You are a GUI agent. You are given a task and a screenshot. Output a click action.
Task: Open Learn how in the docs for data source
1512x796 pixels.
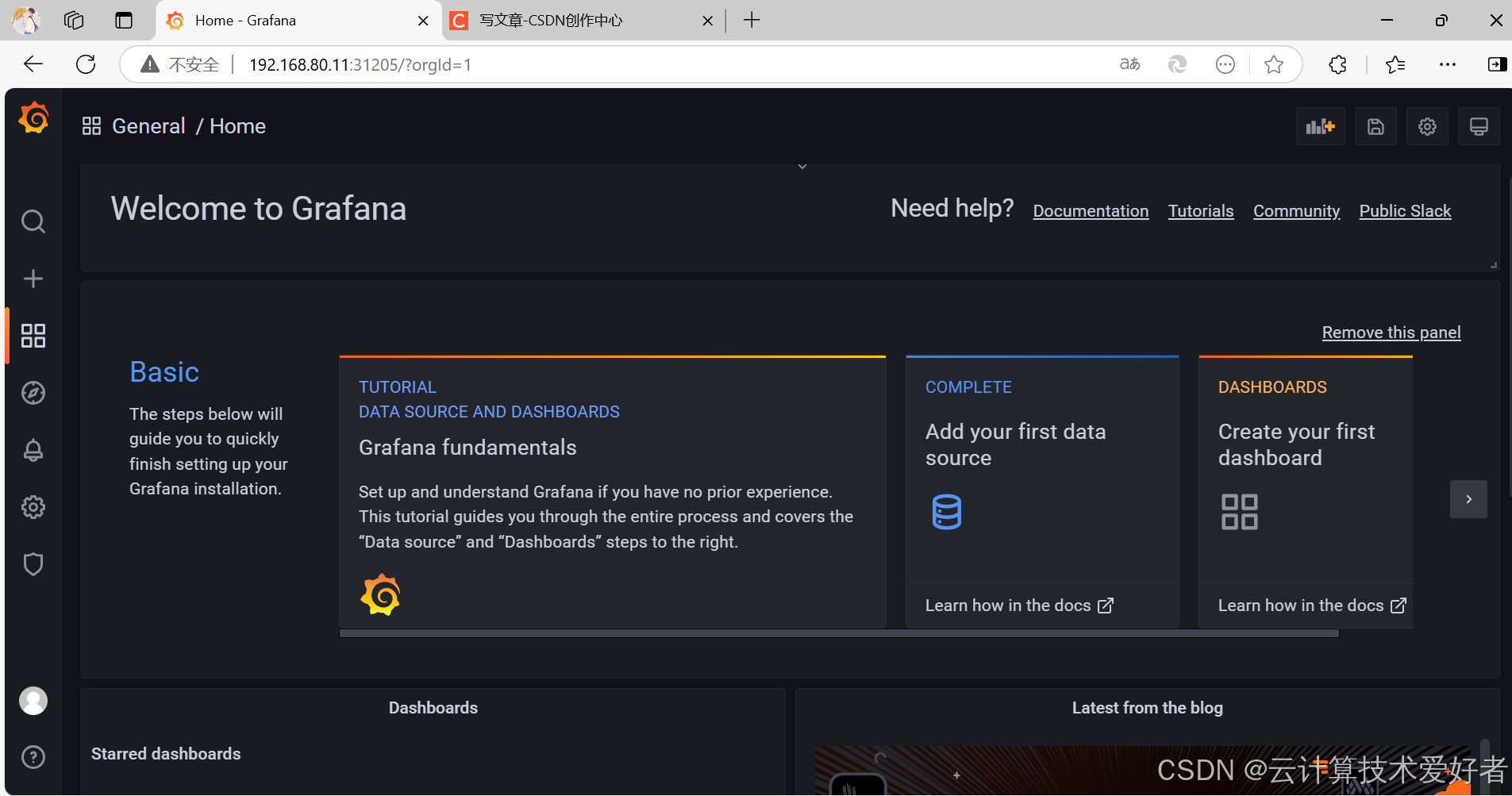1019,606
